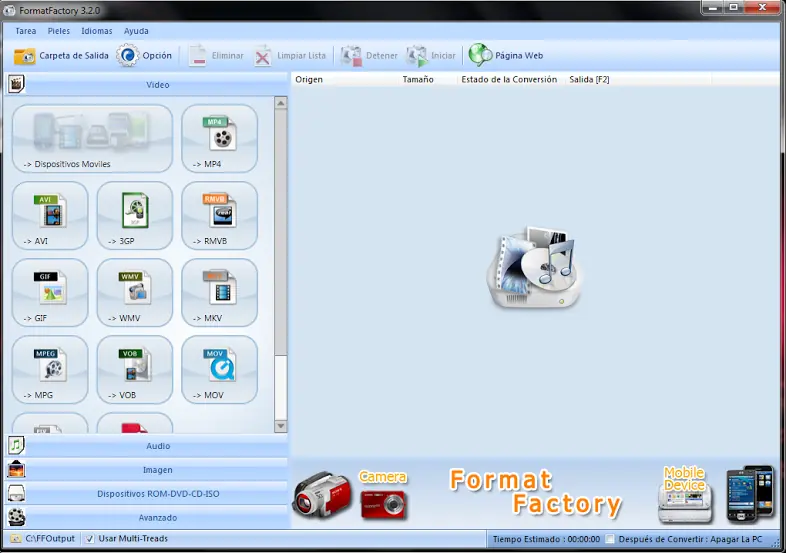The height and width of the screenshot is (553, 786).
Task: Click the C:\FFOutput path text
Action: click(50, 539)
